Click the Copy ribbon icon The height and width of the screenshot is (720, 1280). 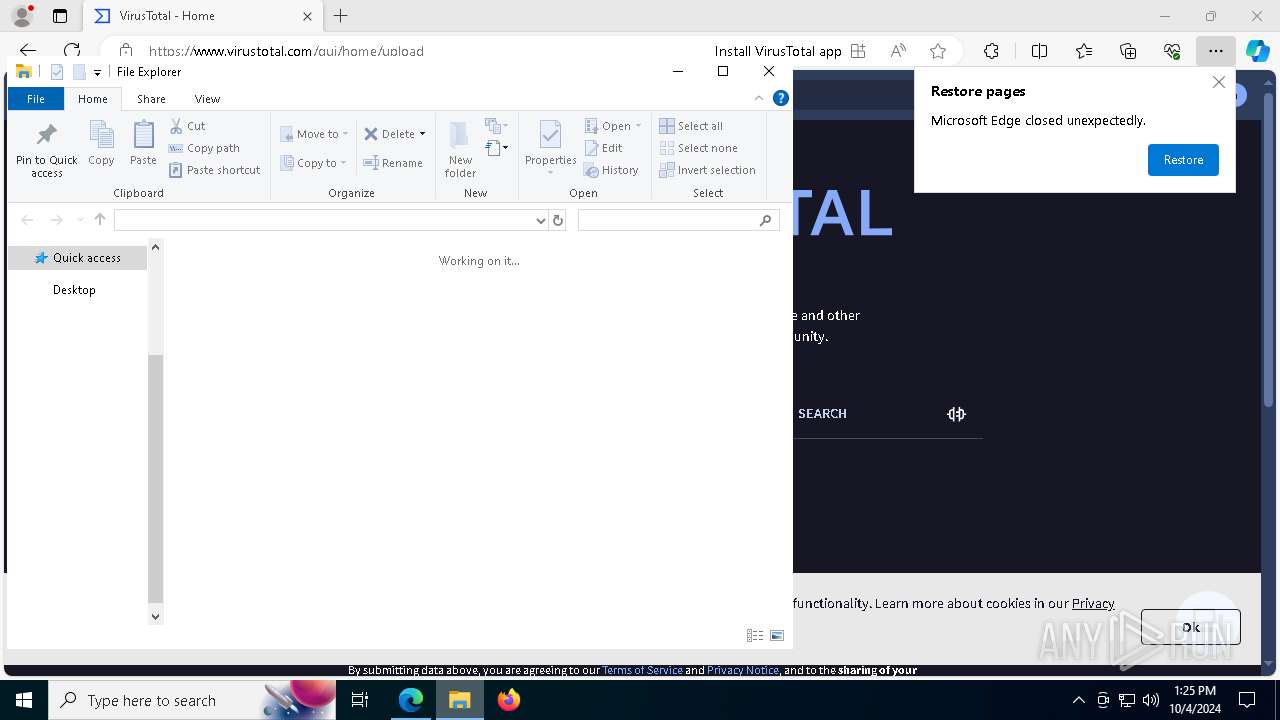[x=101, y=135]
